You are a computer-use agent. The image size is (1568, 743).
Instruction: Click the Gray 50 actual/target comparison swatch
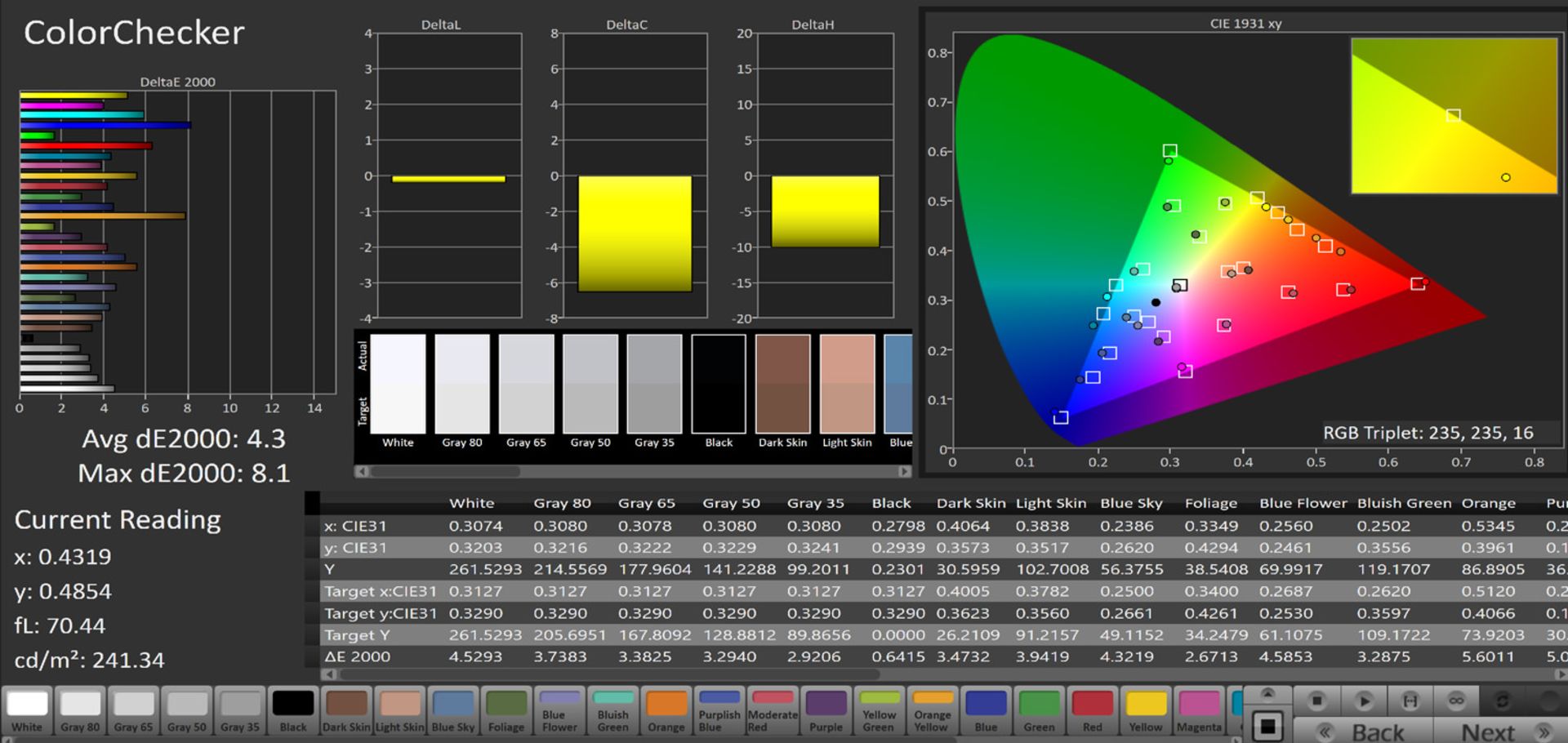pyautogui.click(x=590, y=384)
